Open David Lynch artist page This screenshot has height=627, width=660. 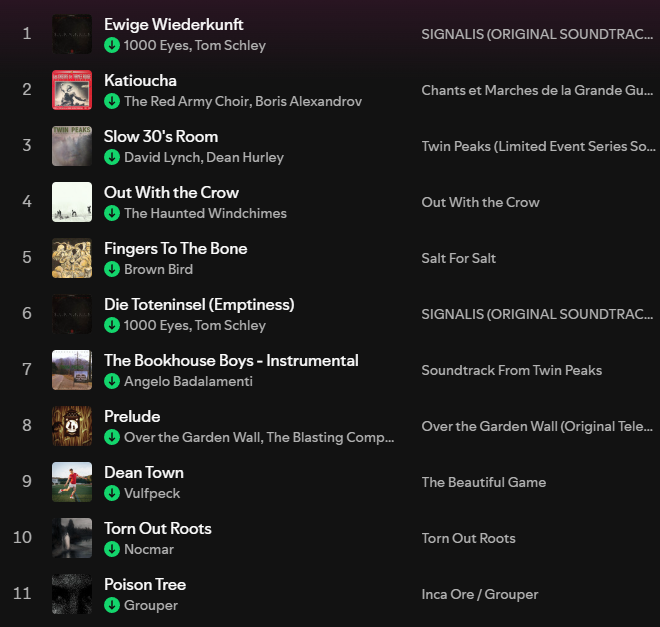tap(162, 157)
